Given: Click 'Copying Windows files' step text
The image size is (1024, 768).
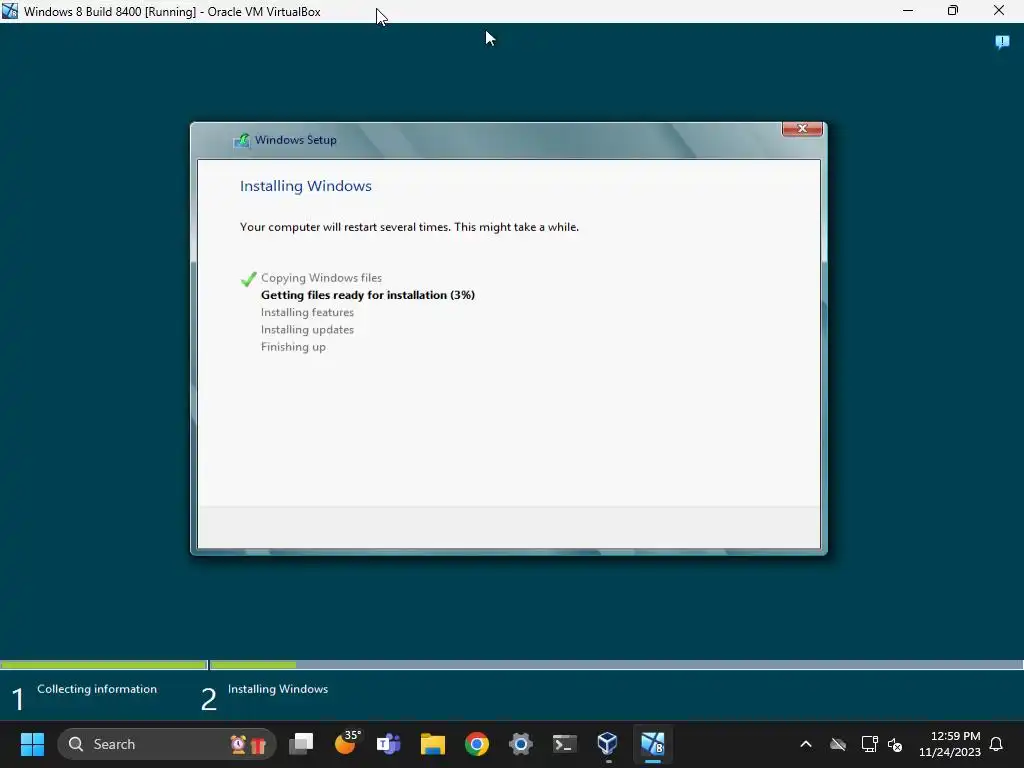Looking at the screenshot, I should (321, 278).
